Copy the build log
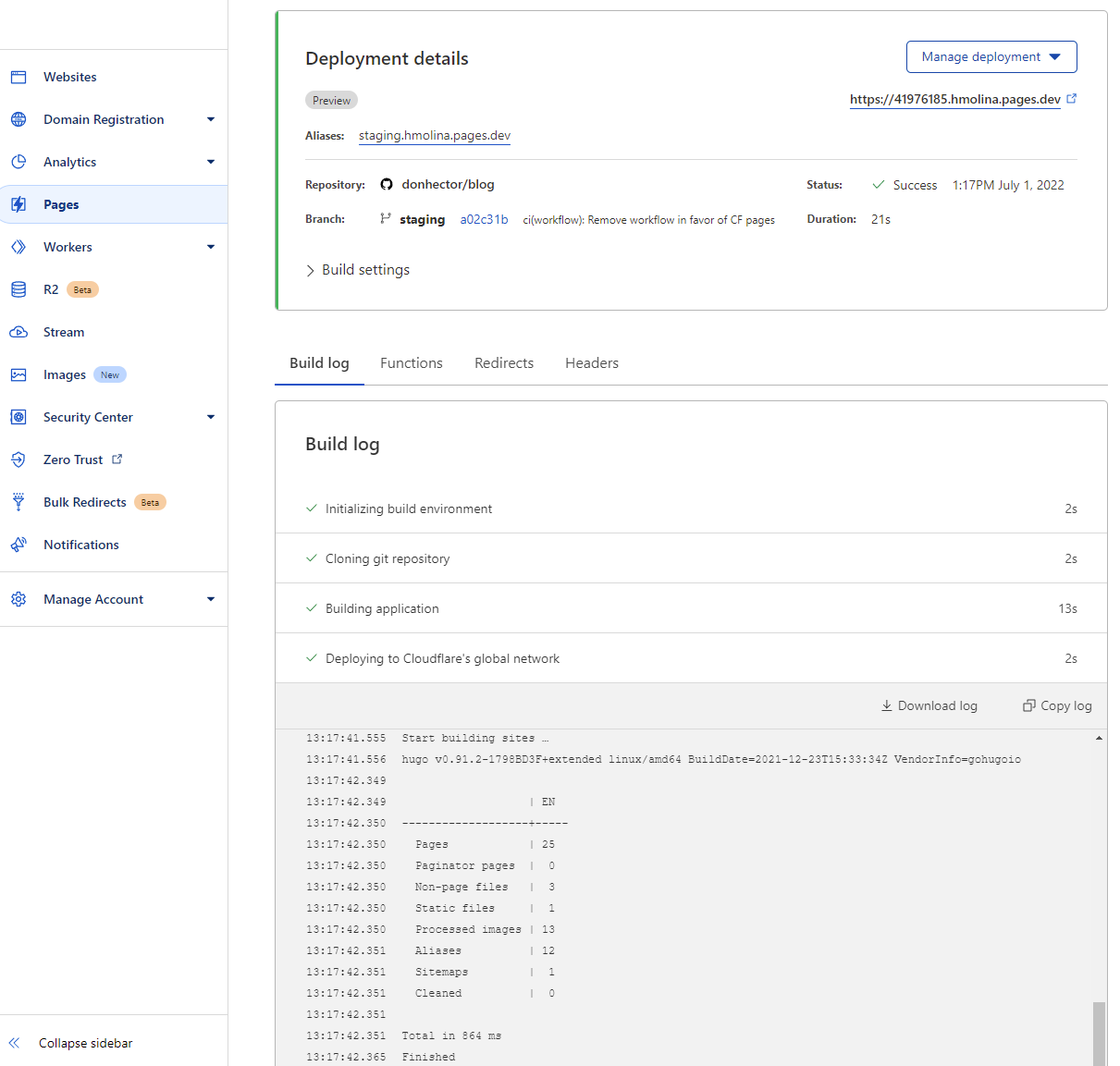Viewport: 1120px width, 1066px height. [1055, 705]
